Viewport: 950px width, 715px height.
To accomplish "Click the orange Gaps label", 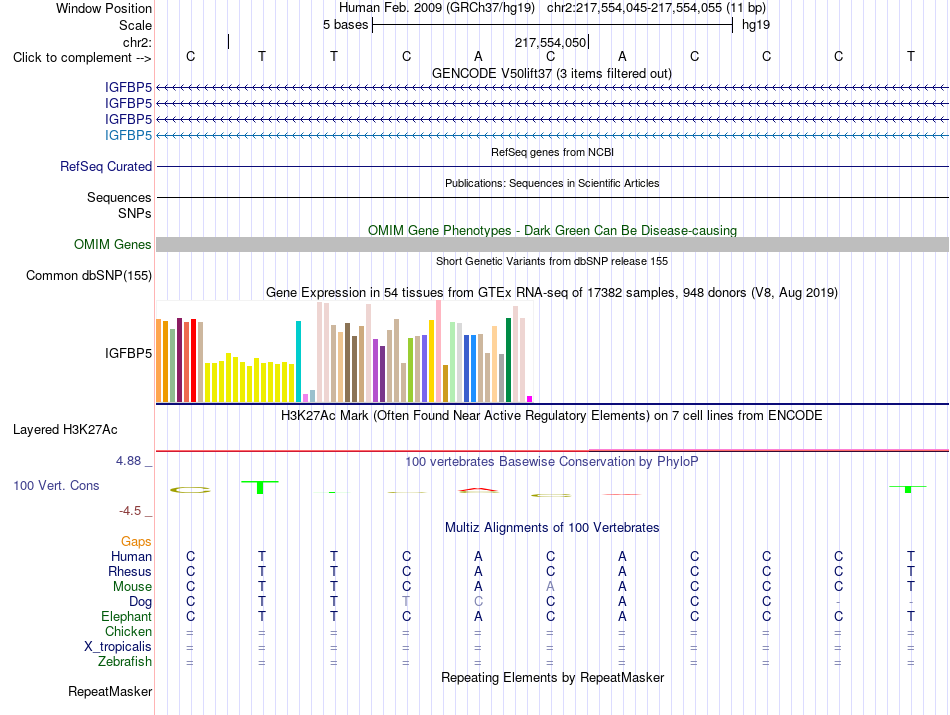I will click(136, 541).
